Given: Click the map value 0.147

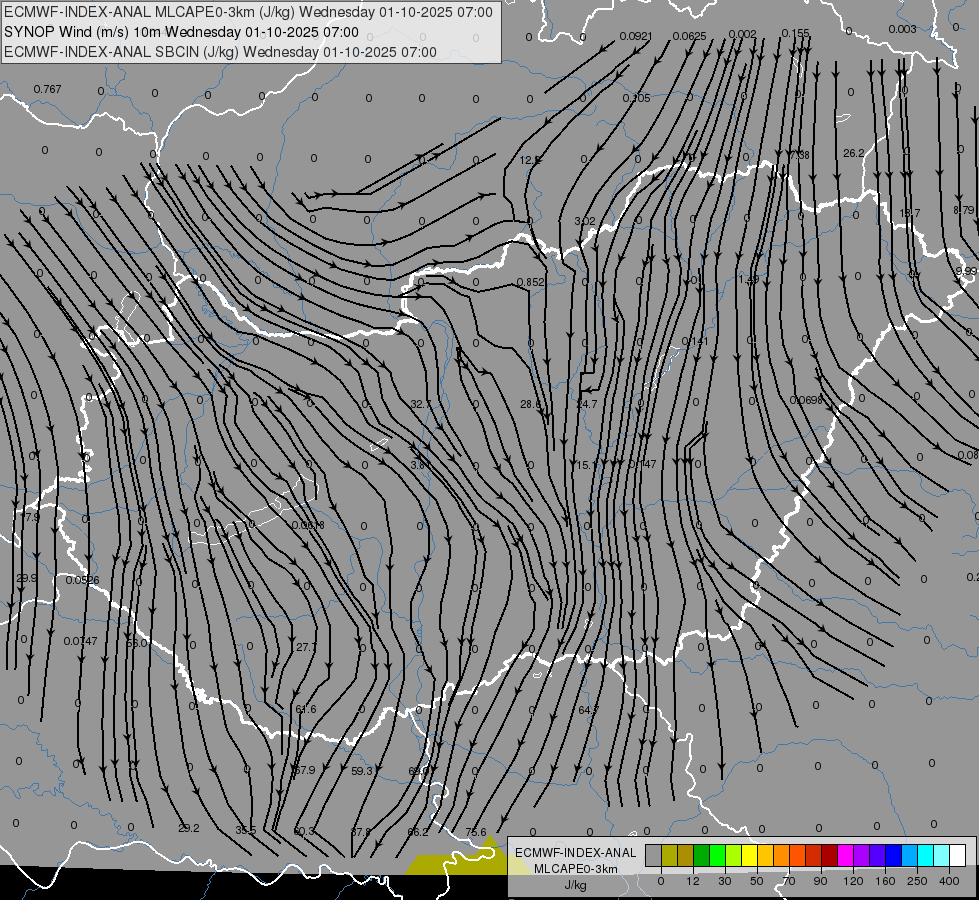Looking at the screenshot, I should (642, 464).
